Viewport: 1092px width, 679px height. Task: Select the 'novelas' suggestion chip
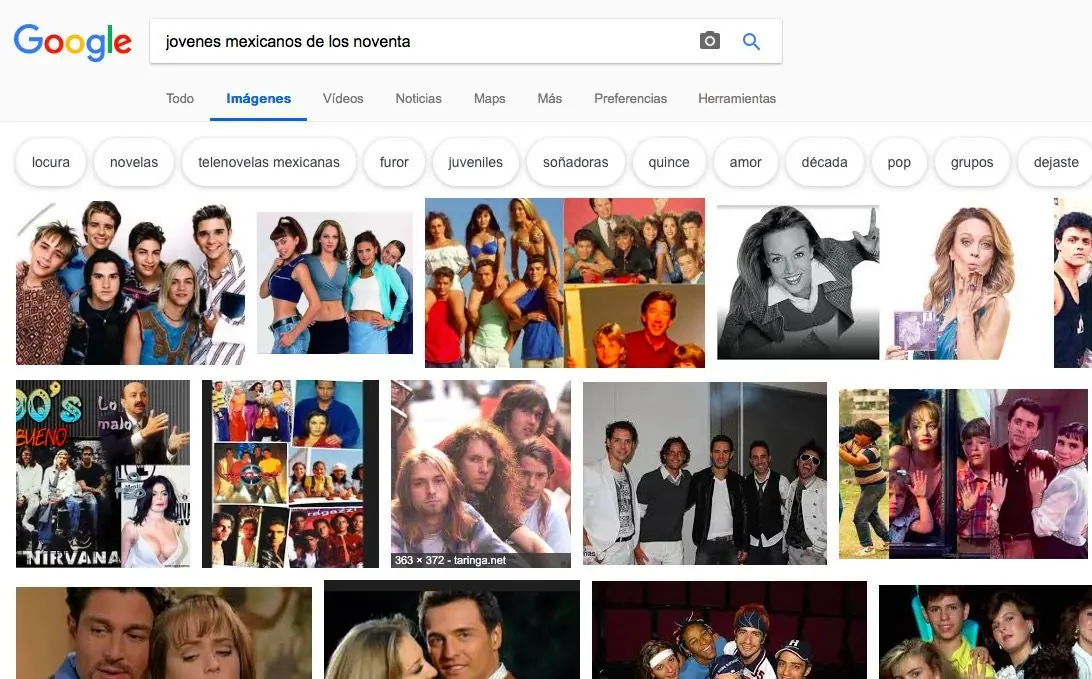134,162
